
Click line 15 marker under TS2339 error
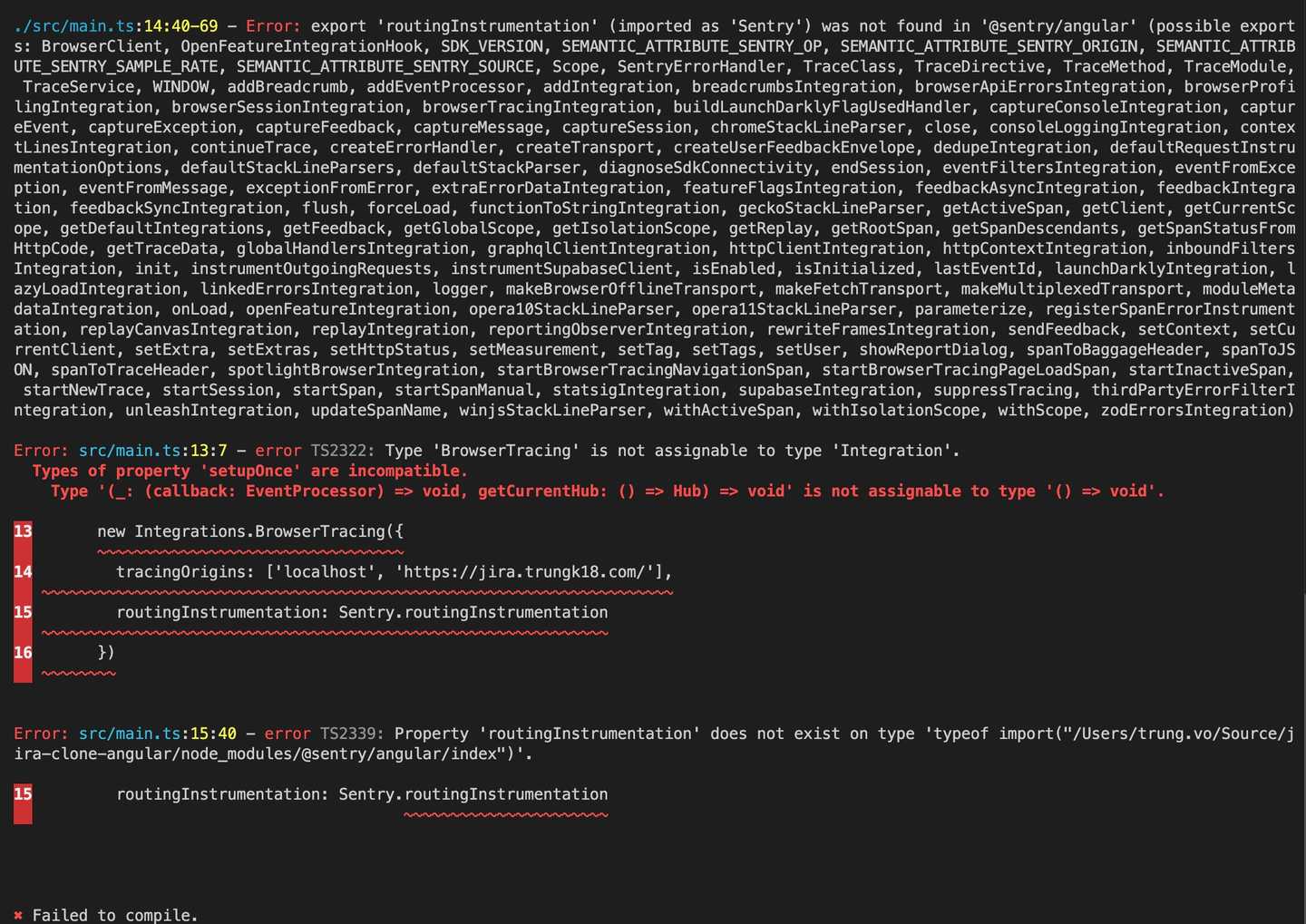[23, 794]
